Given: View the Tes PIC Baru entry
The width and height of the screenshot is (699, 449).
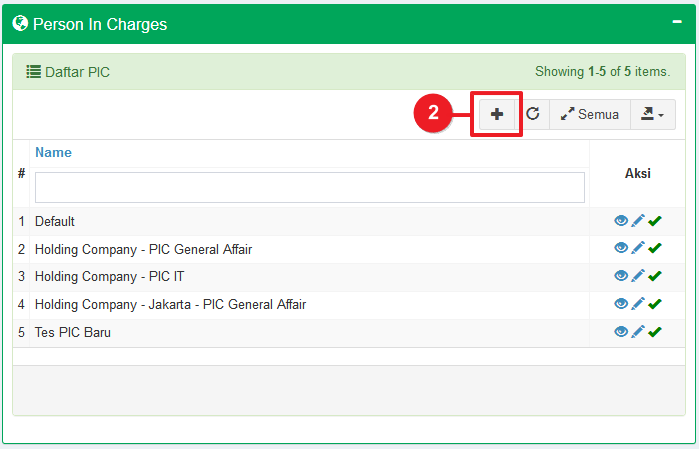Looking at the screenshot, I should coord(621,332).
